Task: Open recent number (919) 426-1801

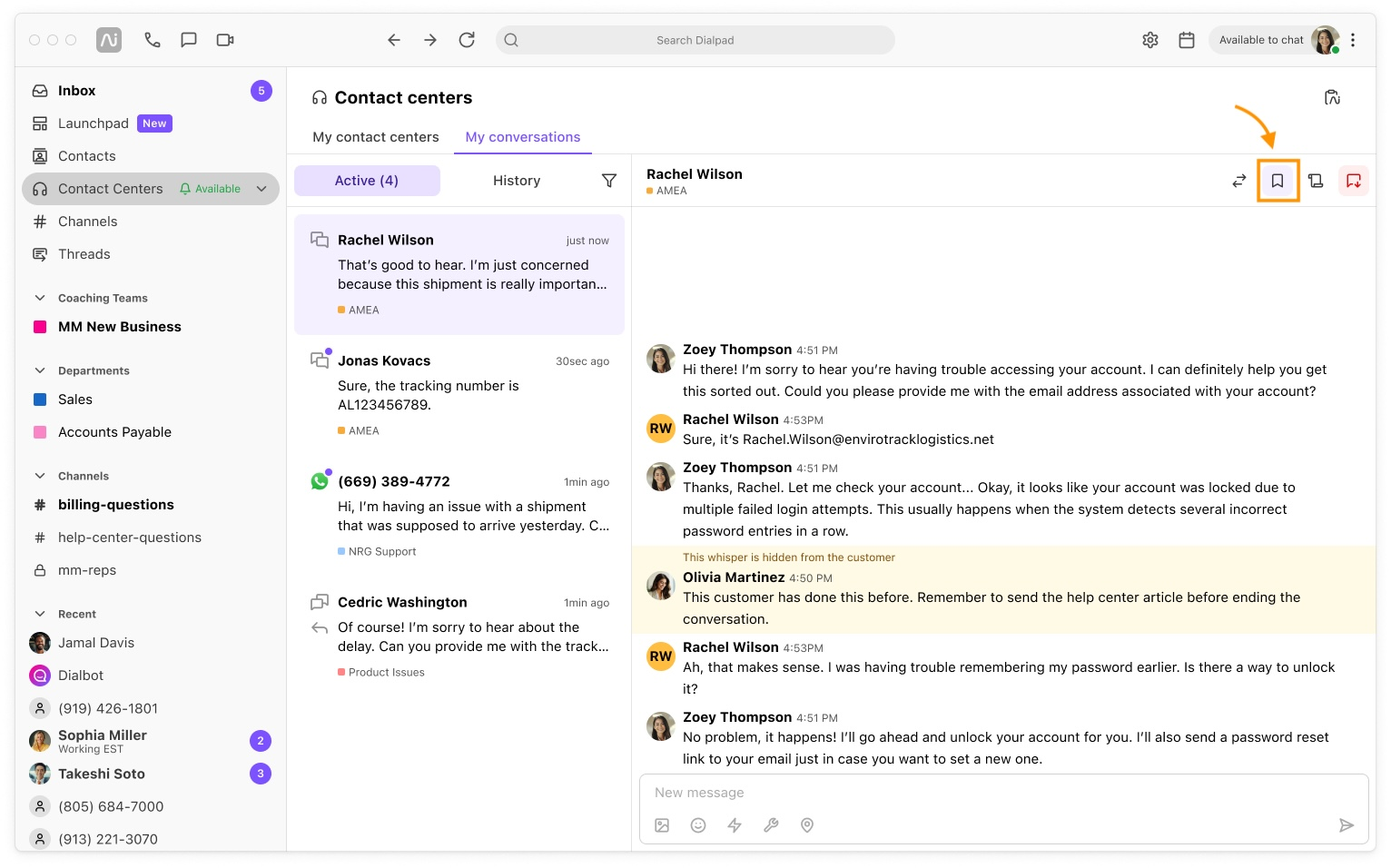Action: click(x=151, y=708)
